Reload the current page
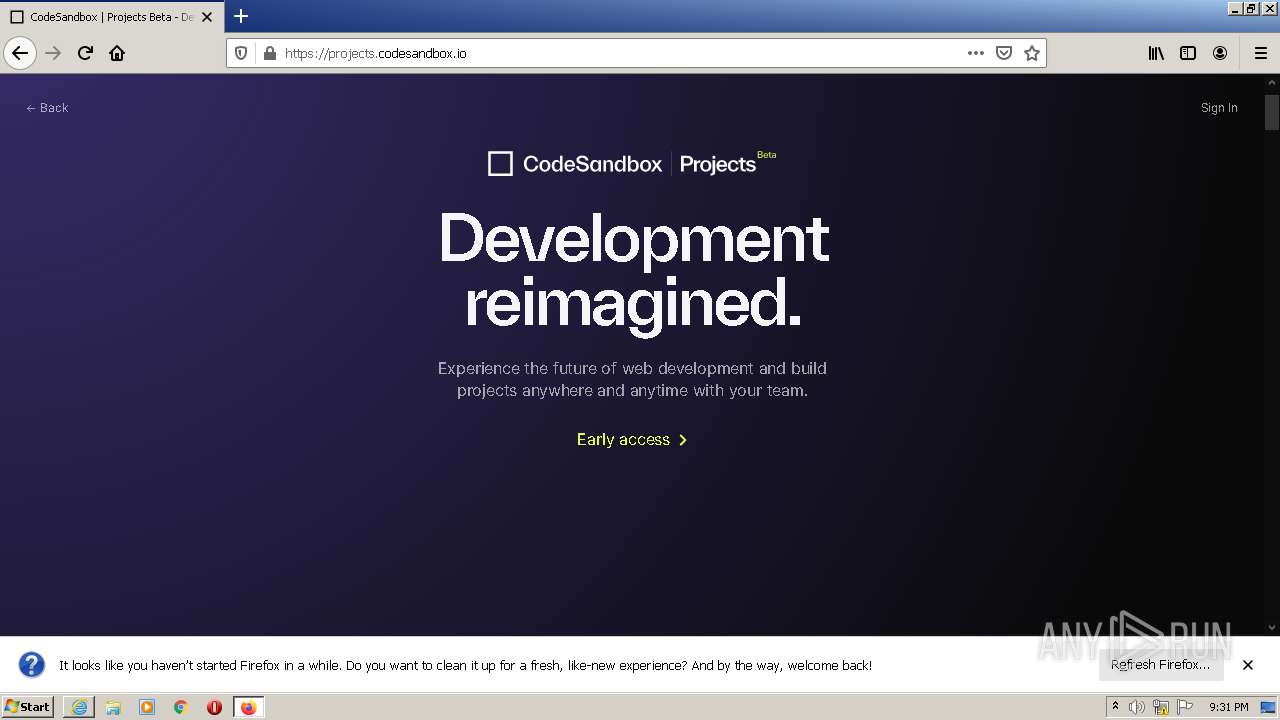 point(85,53)
